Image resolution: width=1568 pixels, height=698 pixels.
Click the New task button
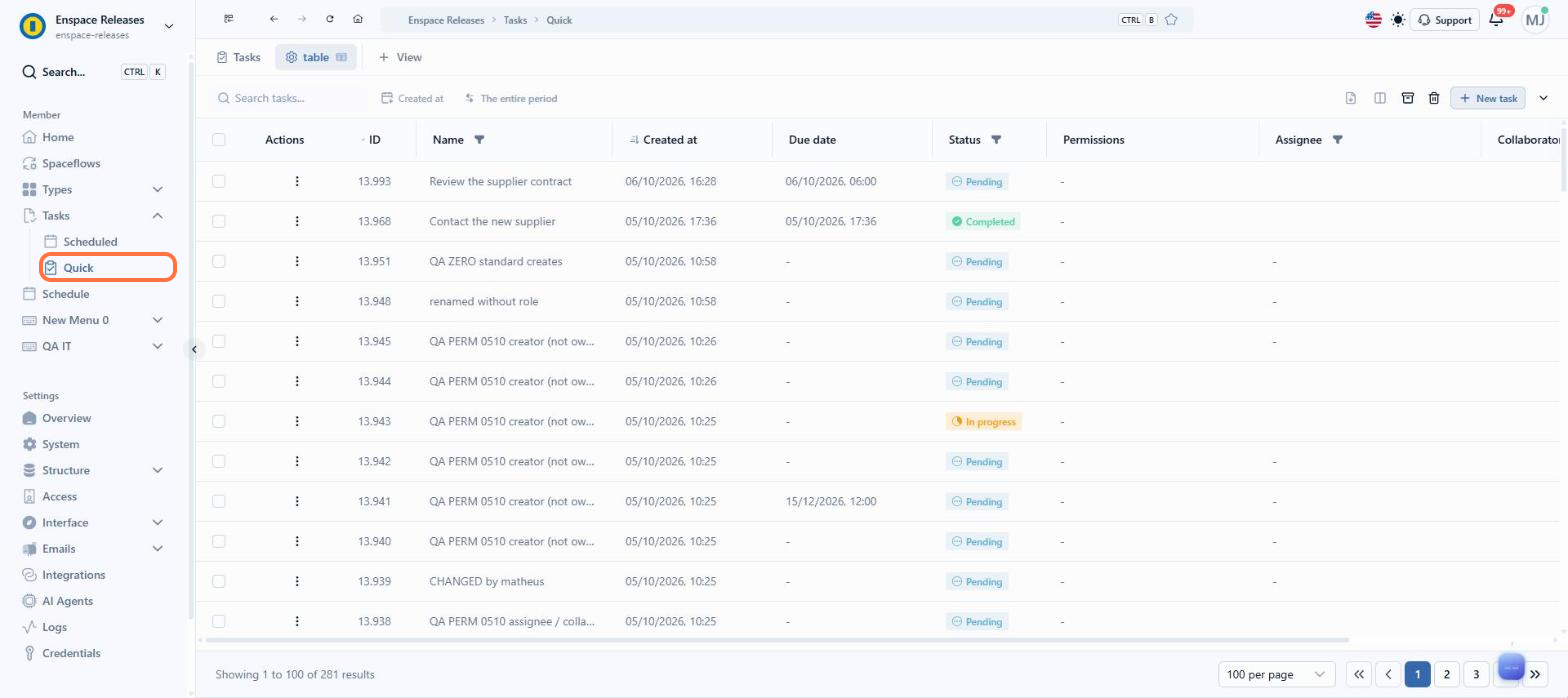(x=1488, y=98)
